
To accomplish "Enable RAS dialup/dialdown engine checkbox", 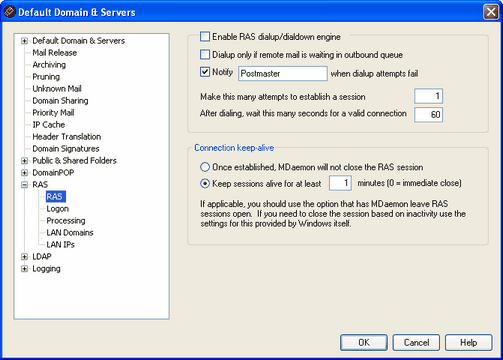I will pos(205,36).
